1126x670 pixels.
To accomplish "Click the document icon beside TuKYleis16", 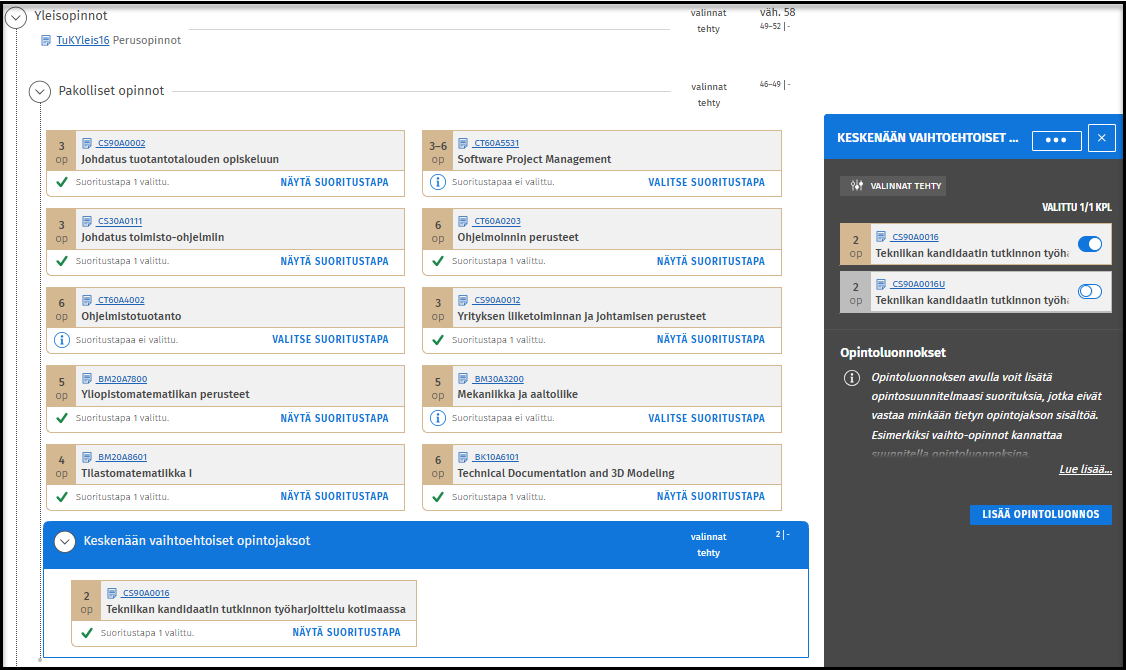I will coord(46,41).
